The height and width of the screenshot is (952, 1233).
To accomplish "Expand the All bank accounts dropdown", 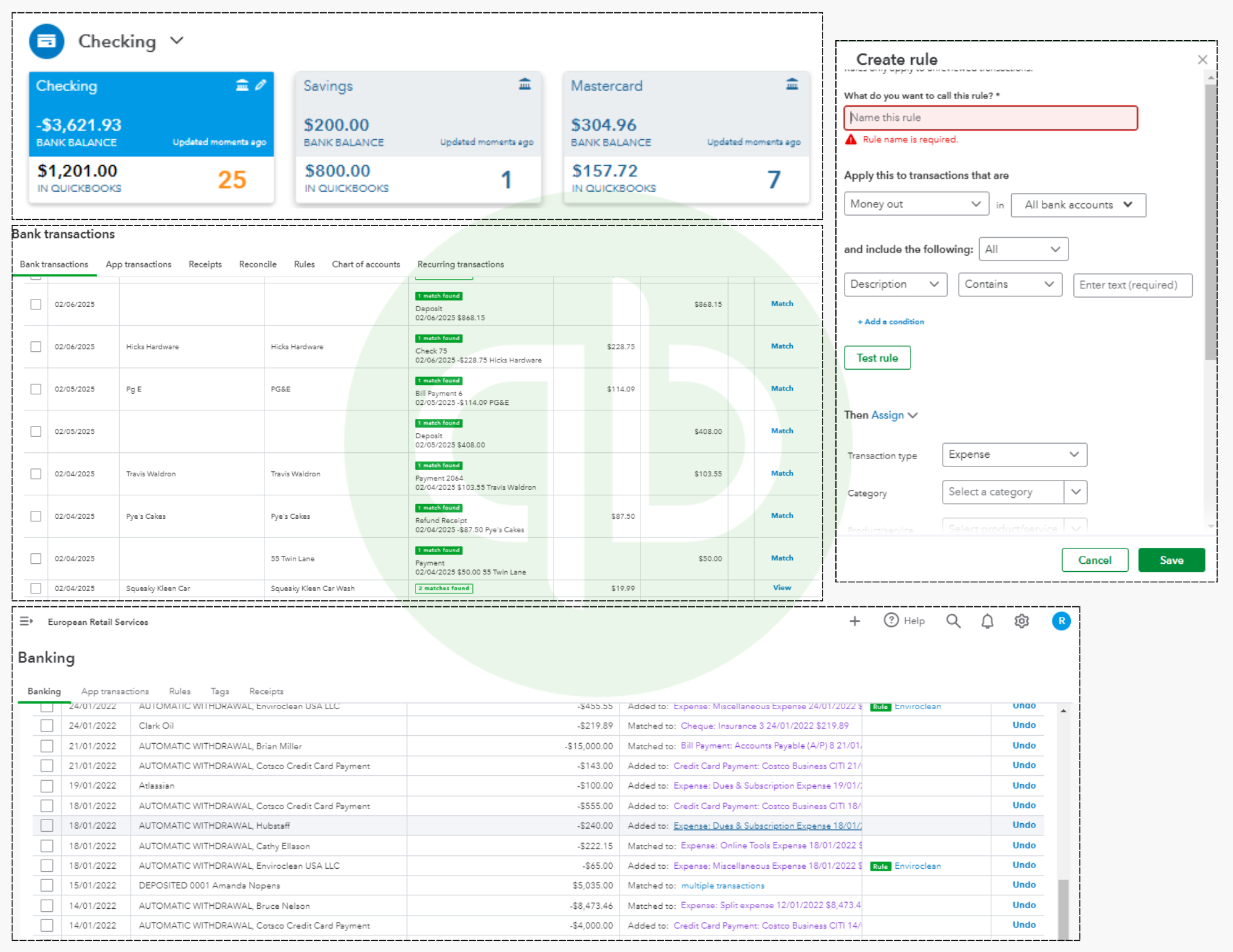I will (1078, 205).
